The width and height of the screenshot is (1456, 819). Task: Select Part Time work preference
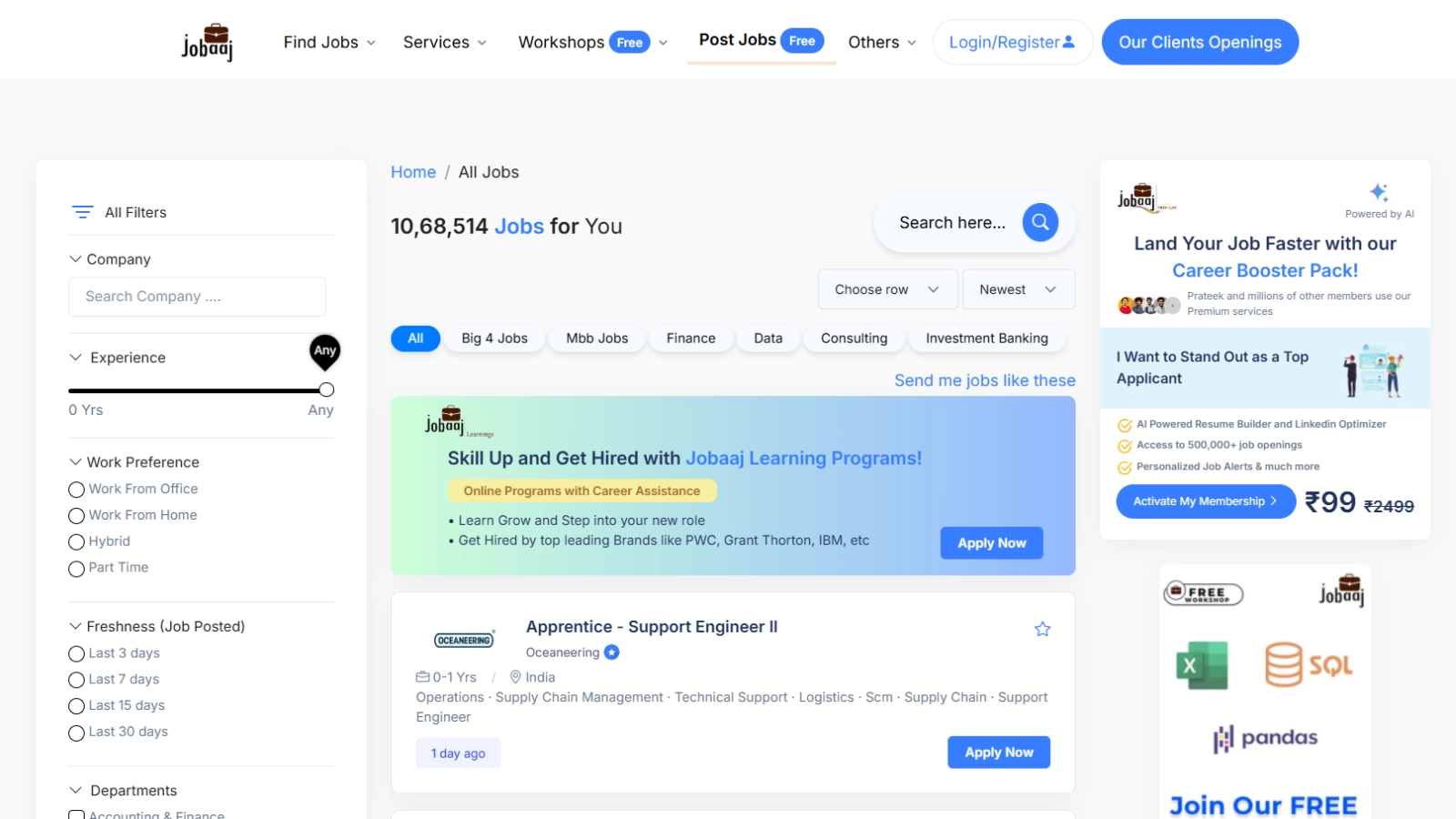tap(76, 569)
